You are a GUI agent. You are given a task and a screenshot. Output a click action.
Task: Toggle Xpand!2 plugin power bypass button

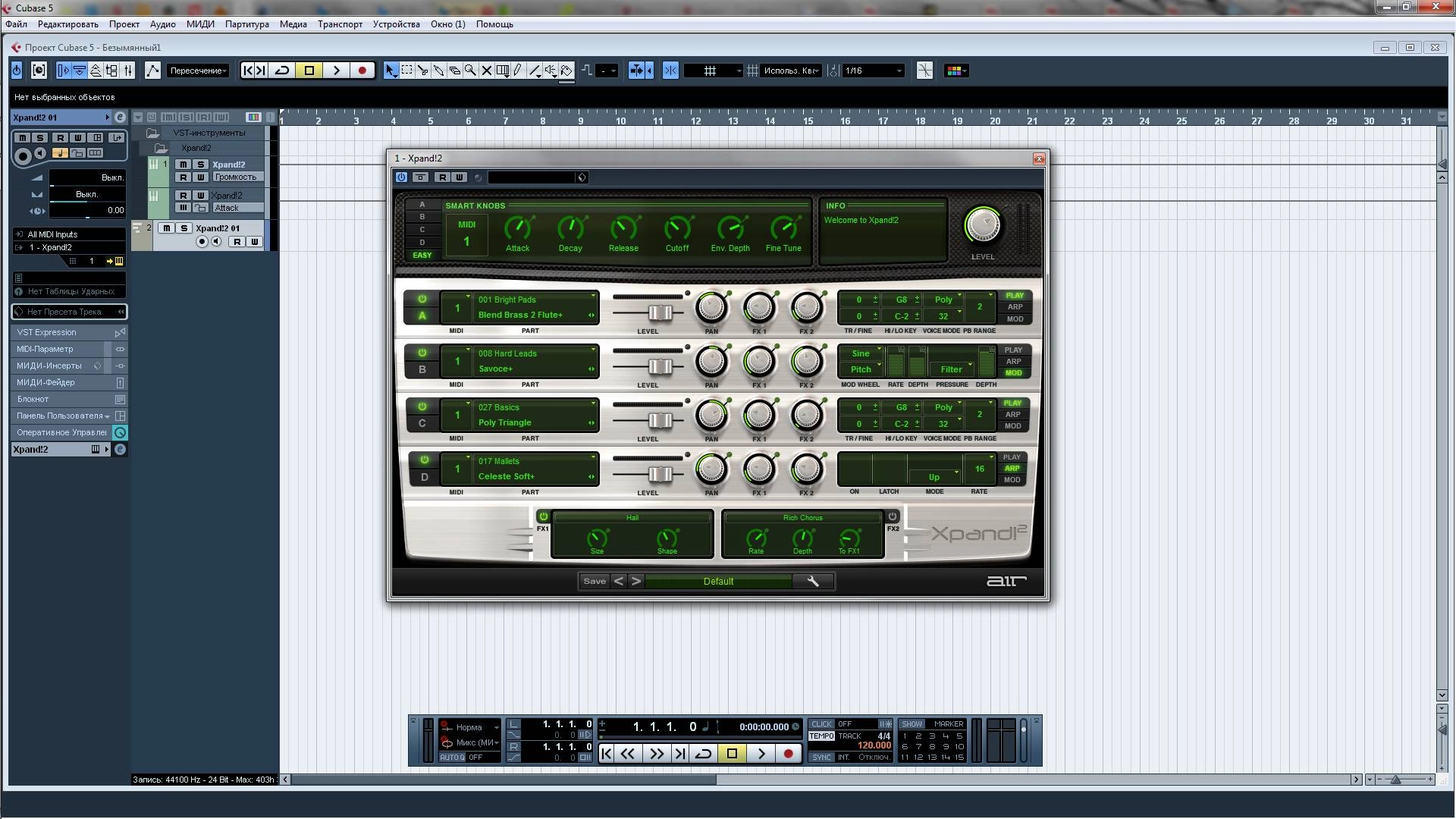click(x=401, y=177)
